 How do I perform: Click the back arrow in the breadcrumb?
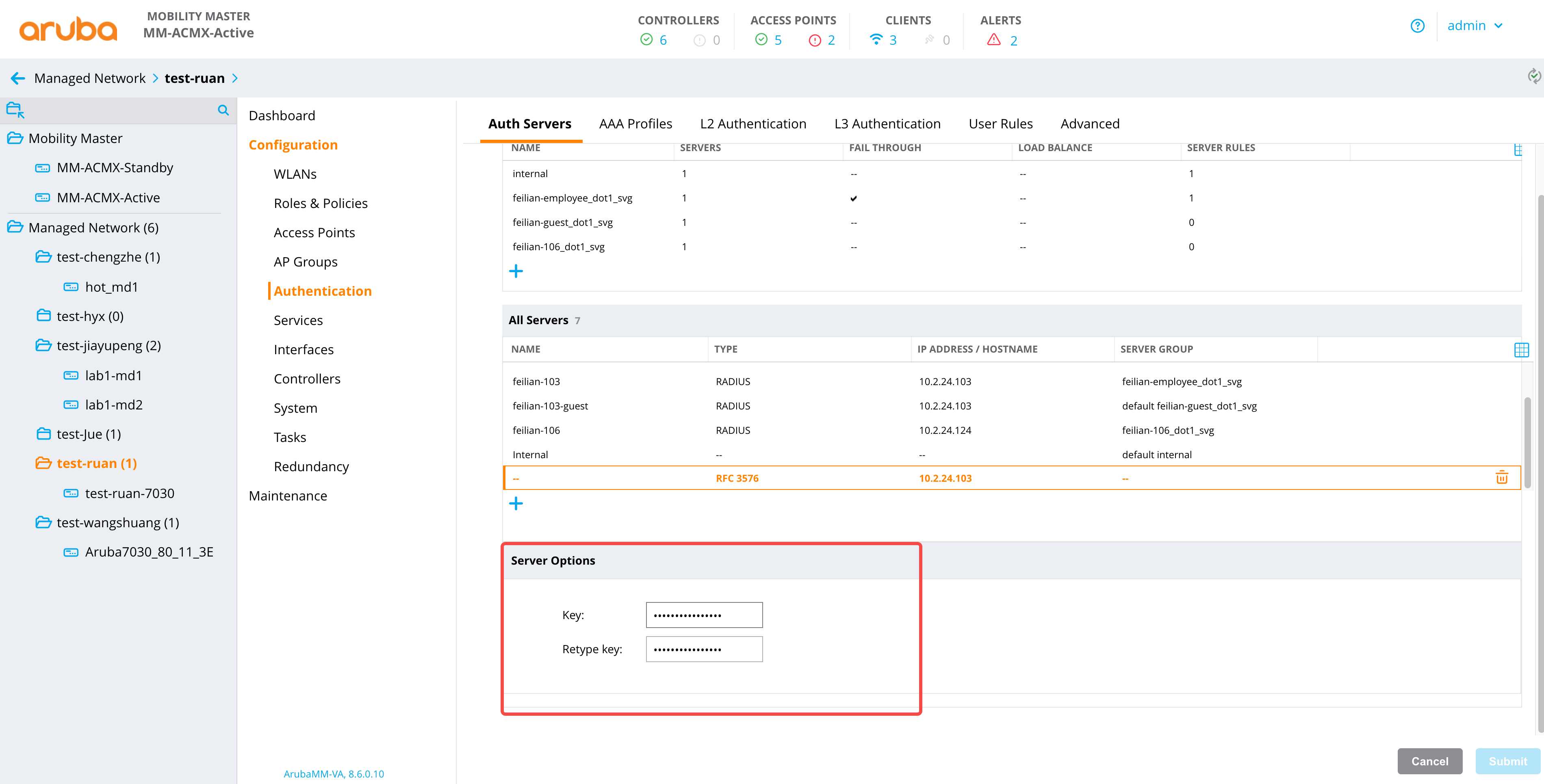point(18,78)
